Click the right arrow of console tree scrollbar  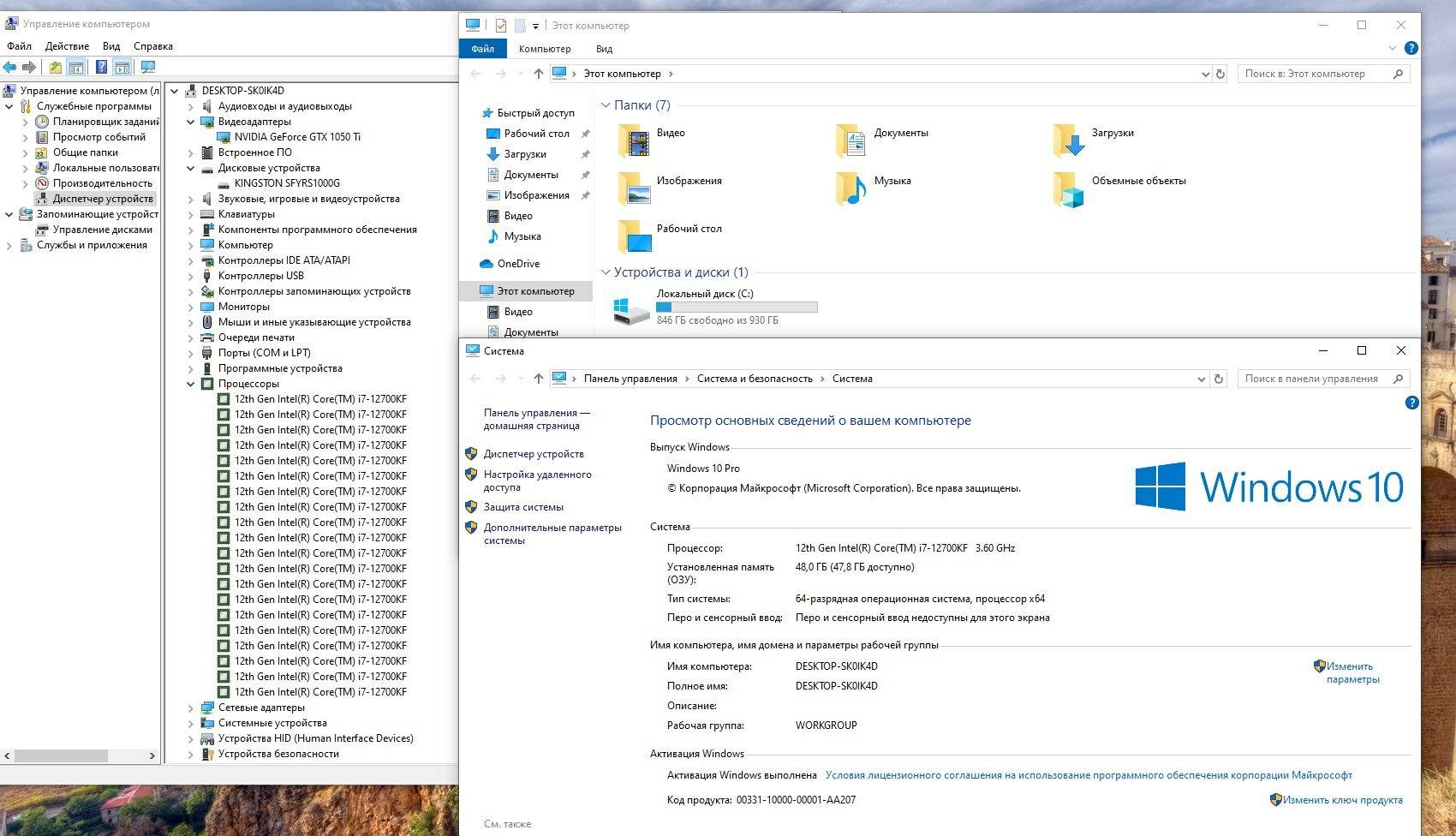[x=152, y=755]
